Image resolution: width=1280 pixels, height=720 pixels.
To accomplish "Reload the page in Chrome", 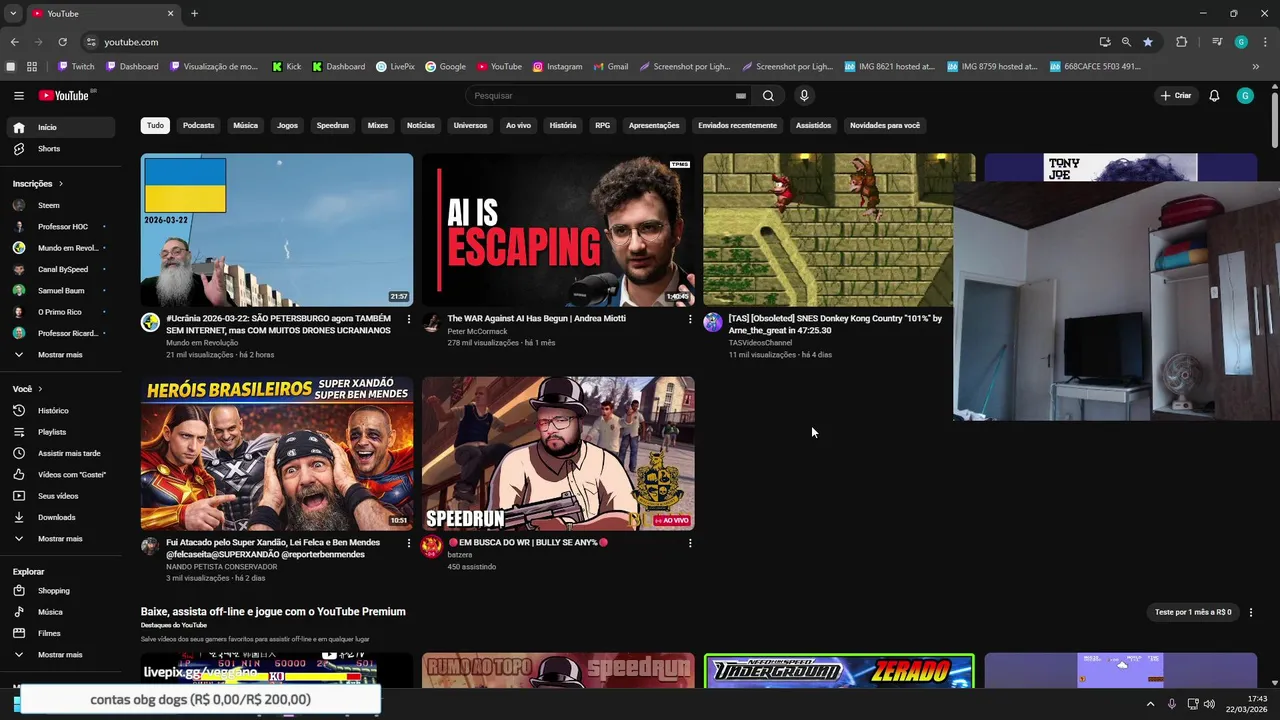I will pos(62,42).
